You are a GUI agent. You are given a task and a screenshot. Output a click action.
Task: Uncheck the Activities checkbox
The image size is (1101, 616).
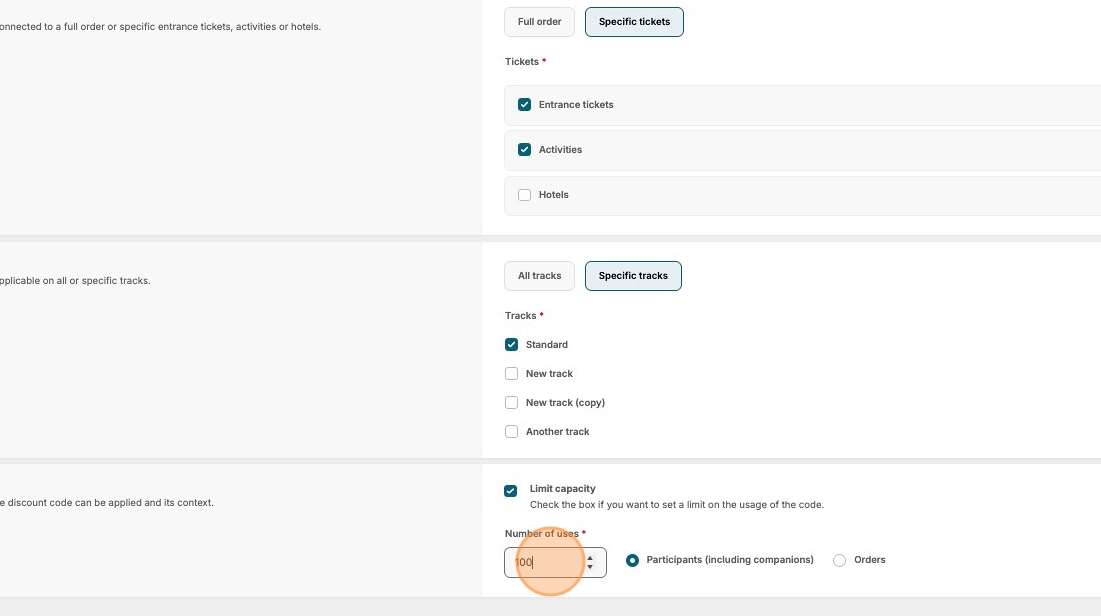point(524,150)
